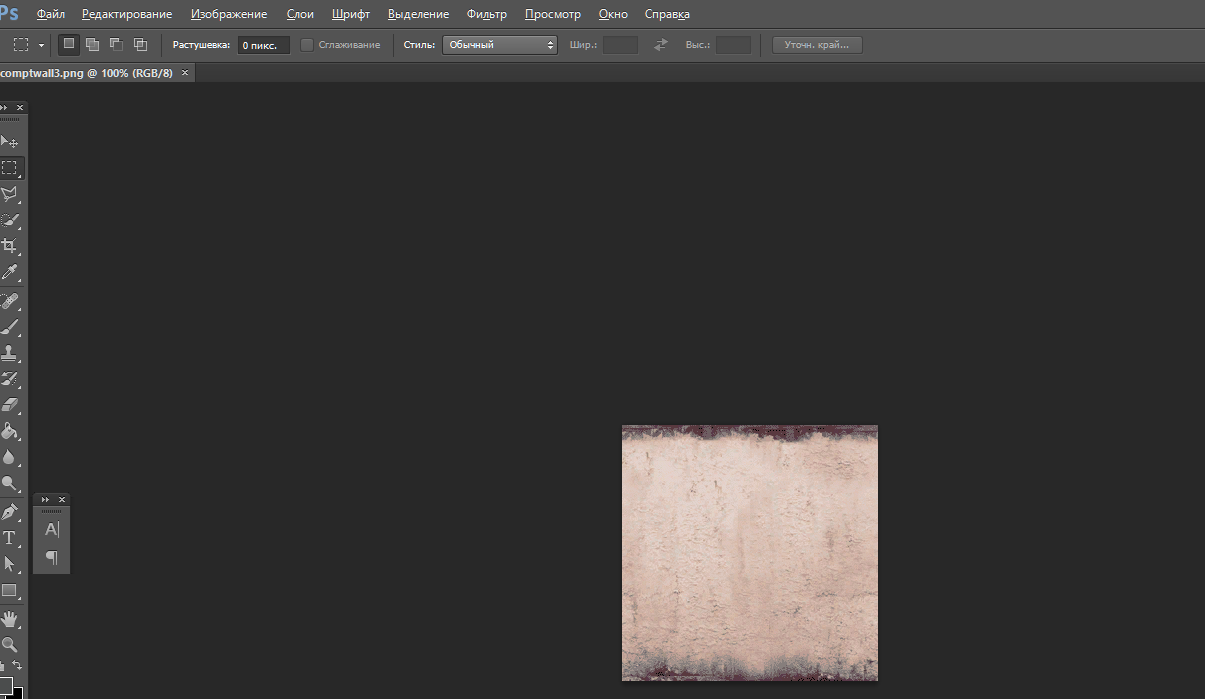Select the Horizontal Type tool
Screen dimensions: 1205x699
tap(10, 538)
